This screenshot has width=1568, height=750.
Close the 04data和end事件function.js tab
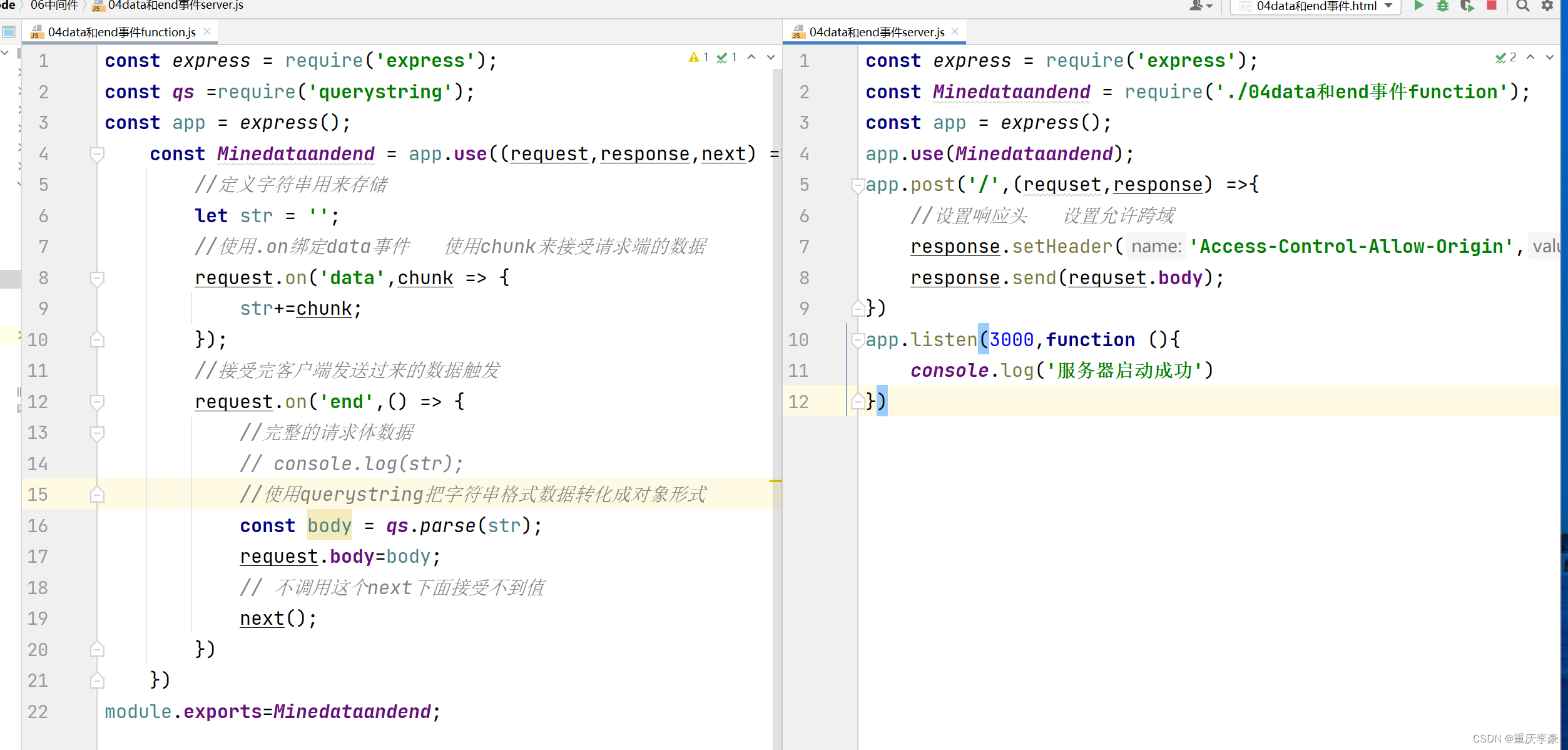click(x=207, y=31)
